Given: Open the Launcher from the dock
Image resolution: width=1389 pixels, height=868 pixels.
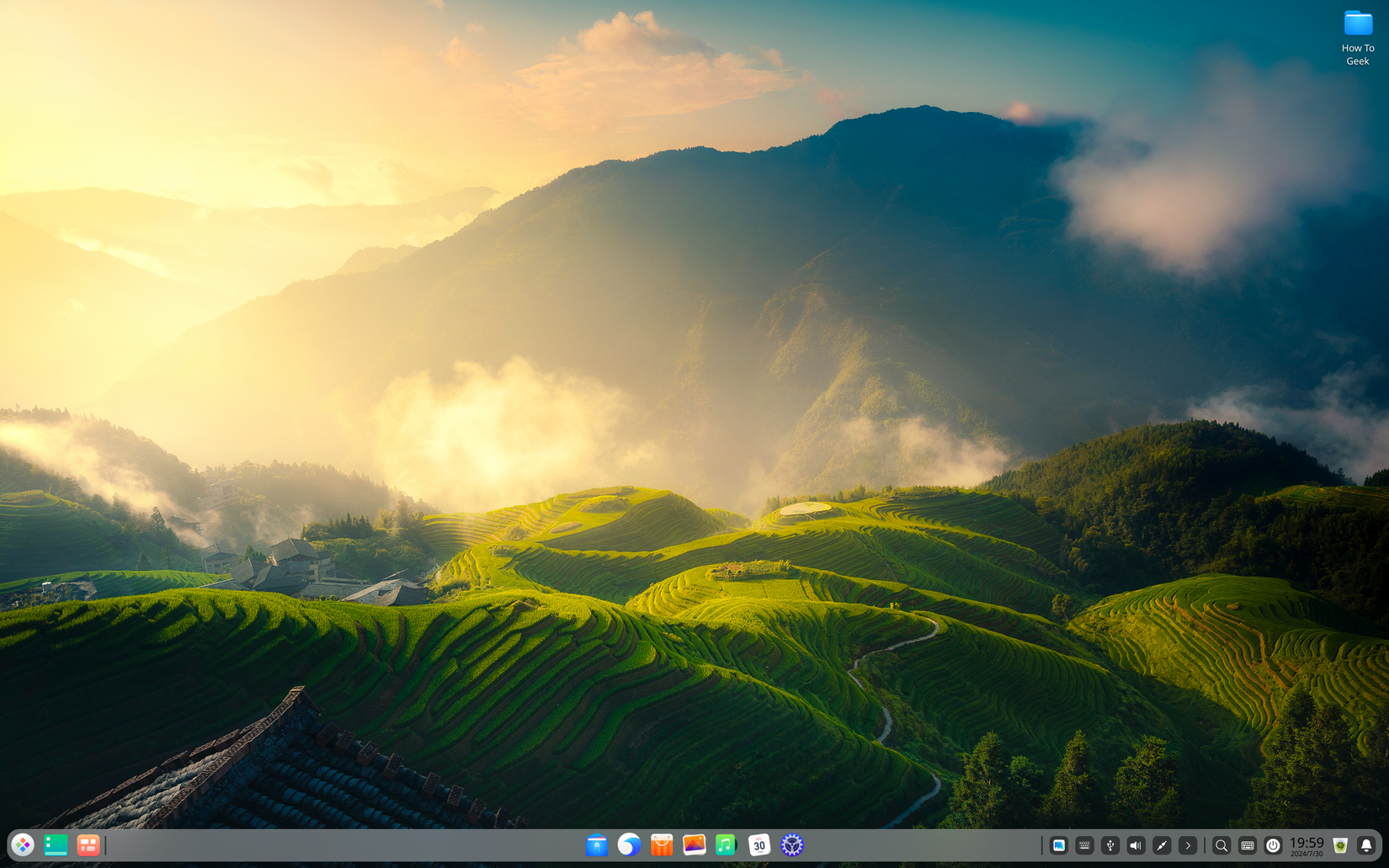Looking at the screenshot, I should click(x=22, y=845).
